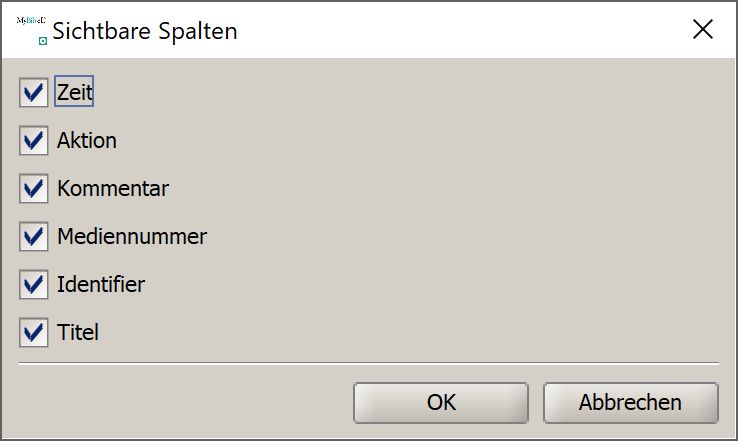This screenshot has width=738, height=441.
Task: Click the Sichtbare Spalten title text
Action: pyautogui.click(x=145, y=31)
